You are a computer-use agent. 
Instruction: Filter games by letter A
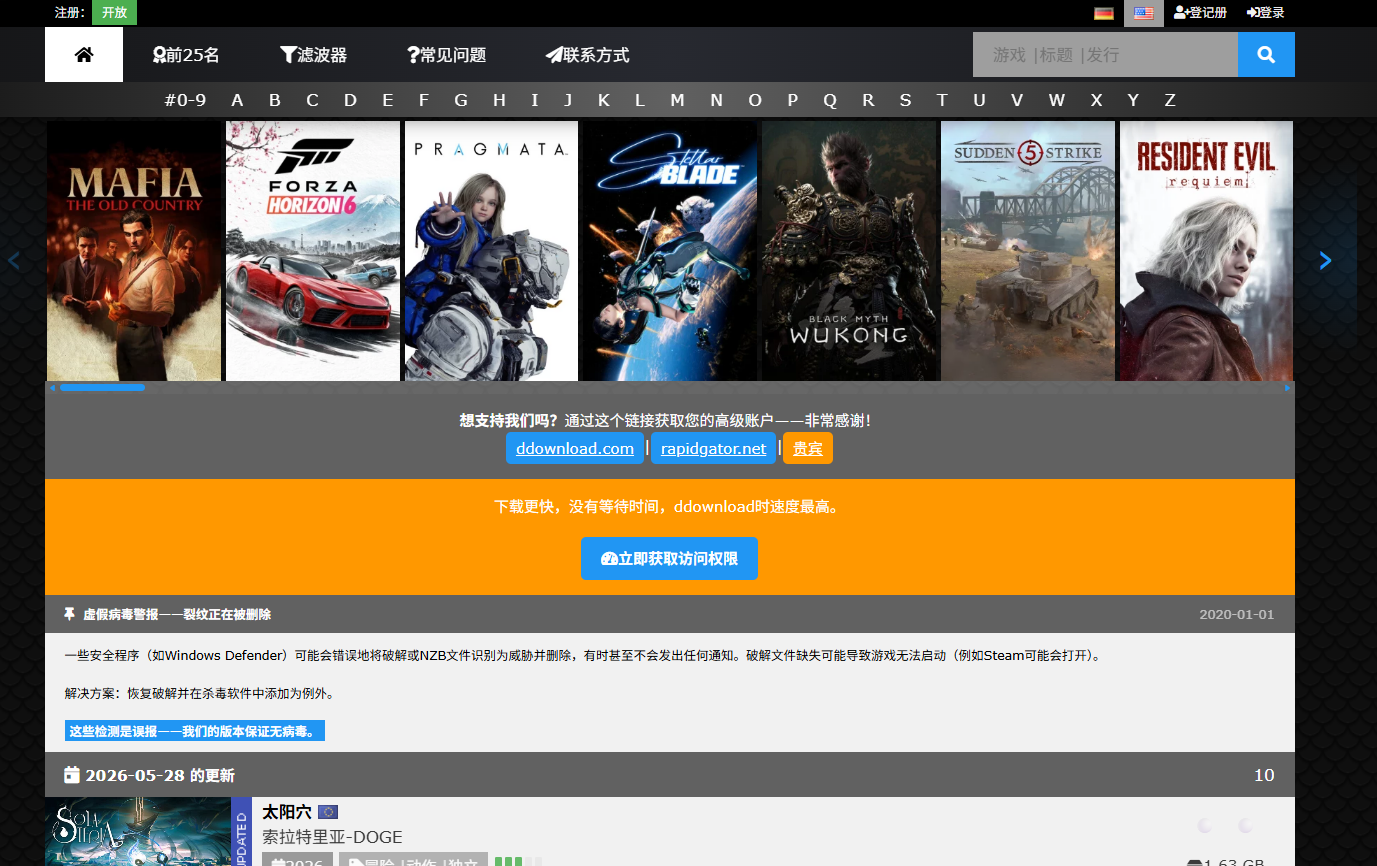pyautogui.click(x=237, y=100)
